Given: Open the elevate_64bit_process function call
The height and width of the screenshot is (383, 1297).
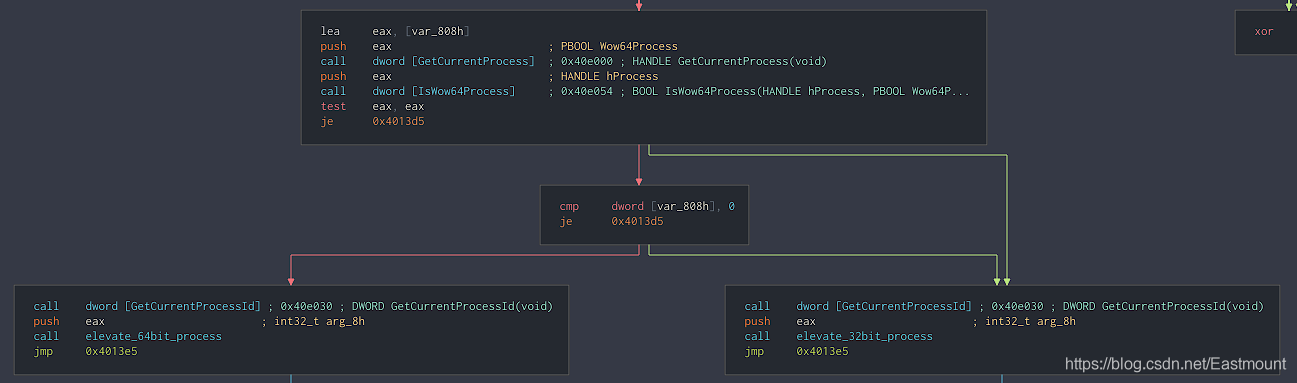Looking at the screenshot, I should (x=127, y=336).
